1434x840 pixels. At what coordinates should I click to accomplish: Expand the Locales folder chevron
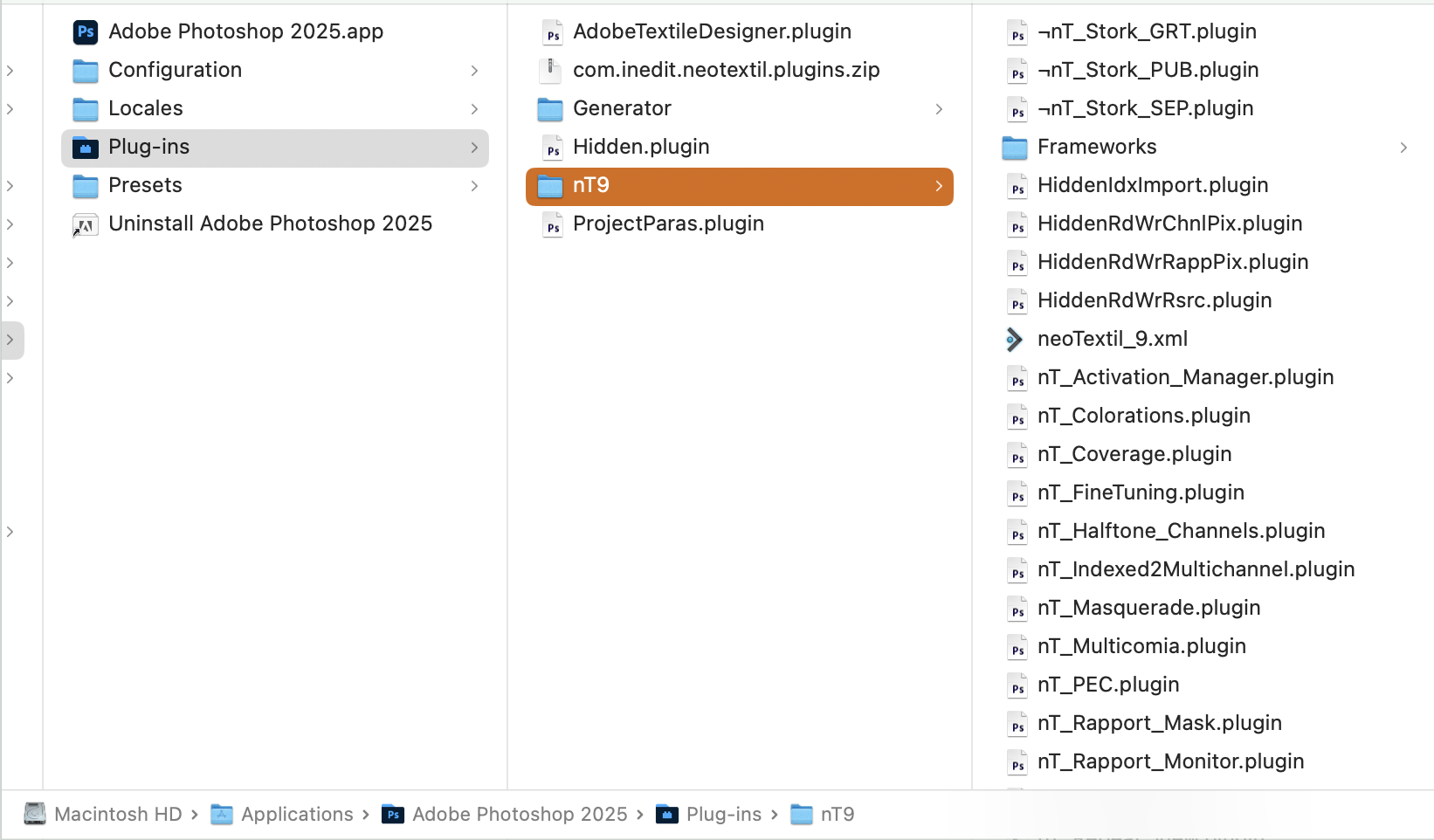474,109
